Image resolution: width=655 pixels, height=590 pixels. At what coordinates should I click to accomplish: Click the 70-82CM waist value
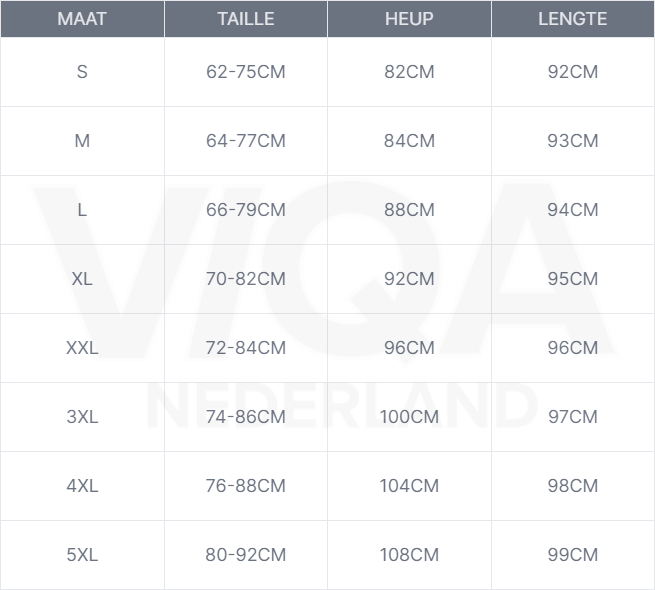[x=245, y=279]
